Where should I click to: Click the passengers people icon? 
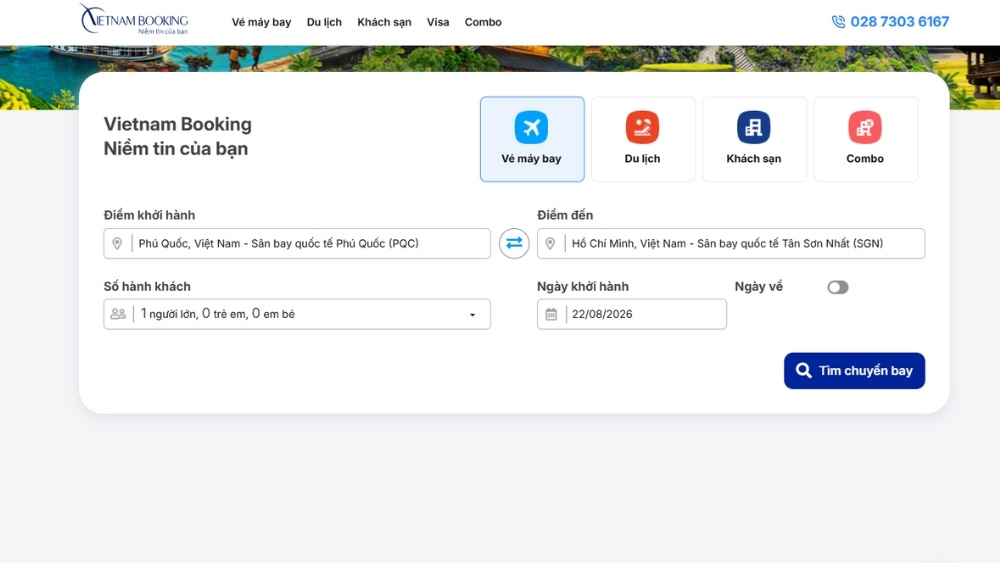click(118, 314)
